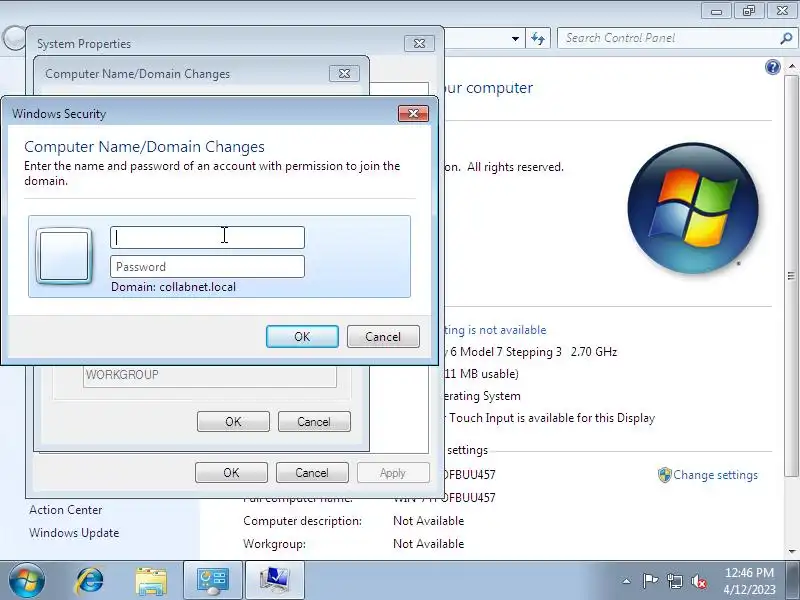
Task: Cancel the Windows Security dialog
Action: pos(383,337)
